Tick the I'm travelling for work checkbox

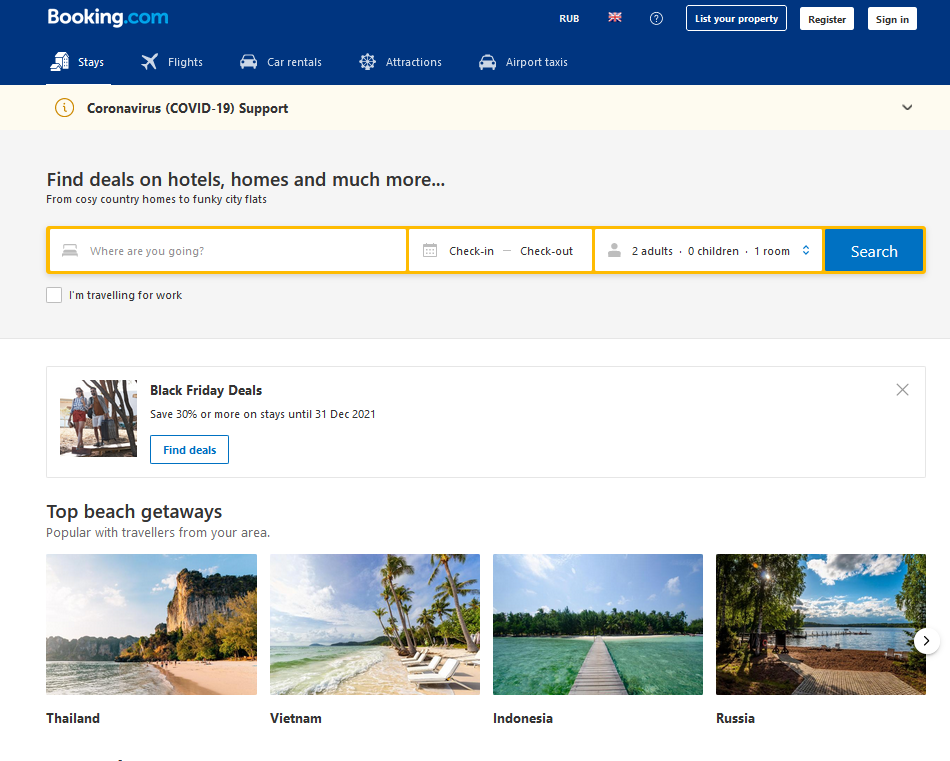click(x=54, y=295)
